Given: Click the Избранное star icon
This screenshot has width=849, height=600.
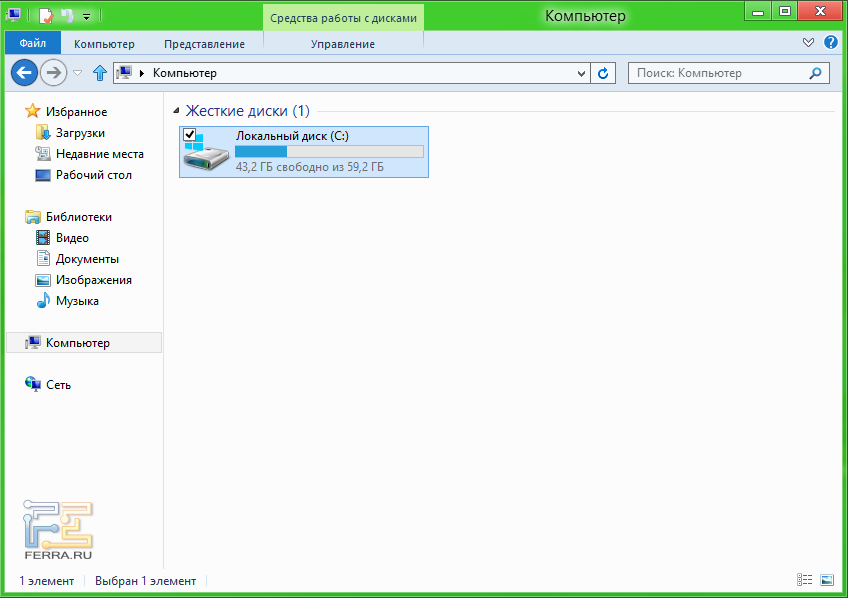Looking at the screenshot, I should pyautogui.click(x=32, y=111).
